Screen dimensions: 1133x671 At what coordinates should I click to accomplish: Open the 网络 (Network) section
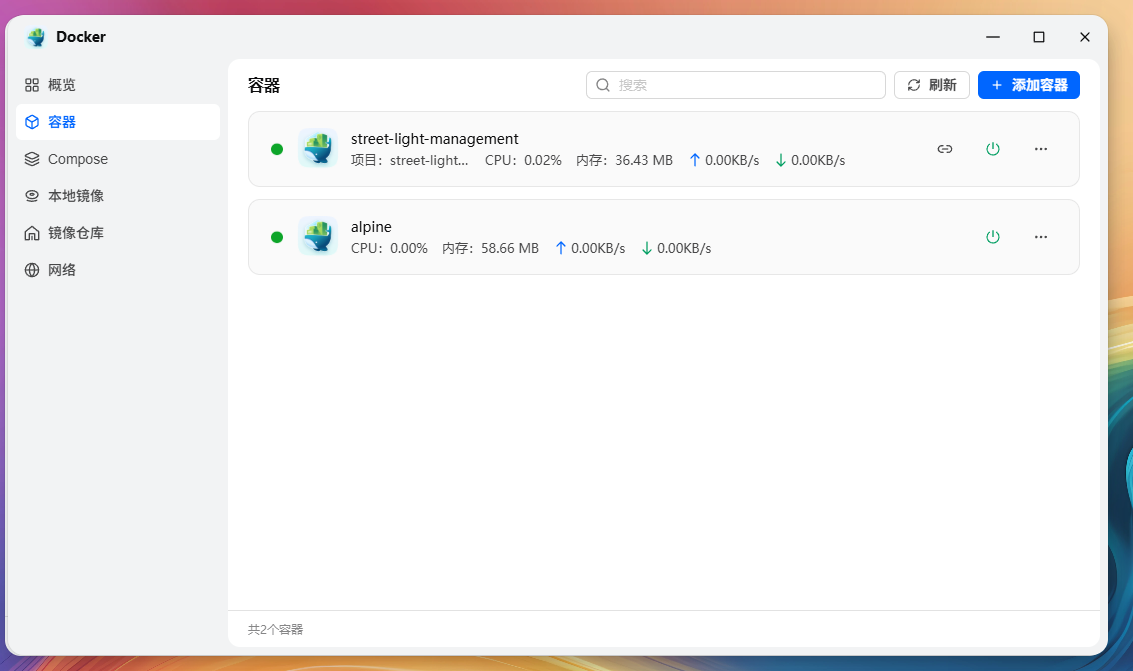61,269
